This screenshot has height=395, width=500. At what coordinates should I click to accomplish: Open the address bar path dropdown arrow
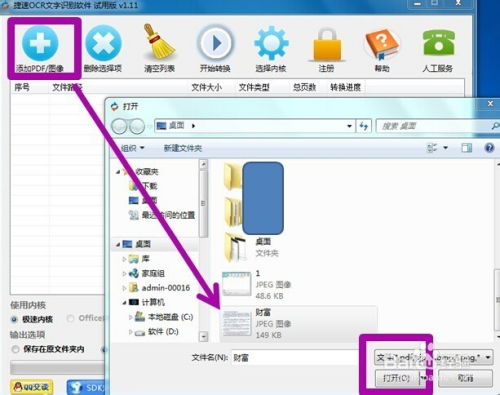click(x=349, y=126)
